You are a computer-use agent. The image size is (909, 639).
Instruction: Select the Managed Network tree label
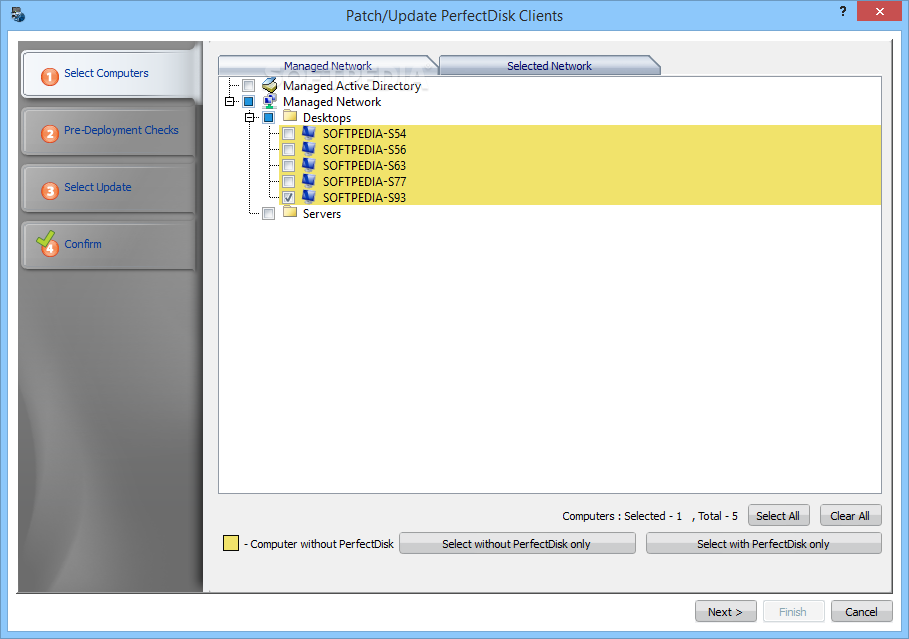332,102
